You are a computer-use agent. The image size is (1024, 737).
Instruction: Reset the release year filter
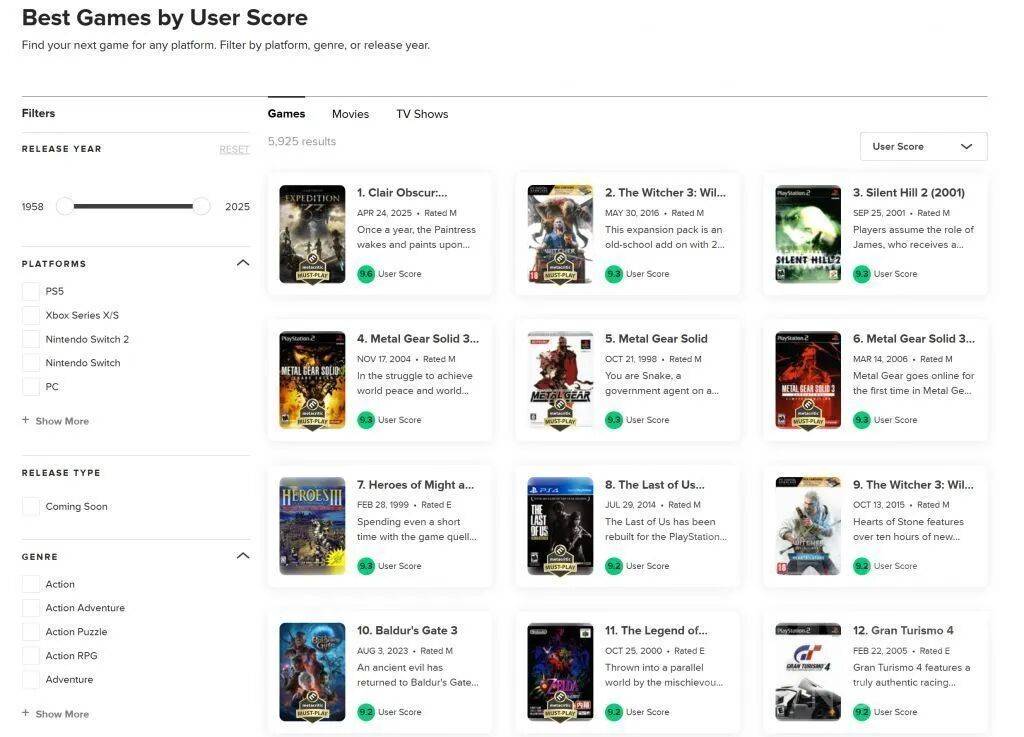234,150
